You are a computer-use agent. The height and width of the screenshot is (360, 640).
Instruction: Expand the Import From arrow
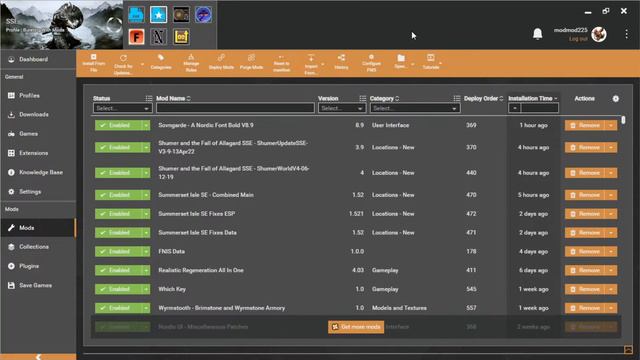point(323,64)
